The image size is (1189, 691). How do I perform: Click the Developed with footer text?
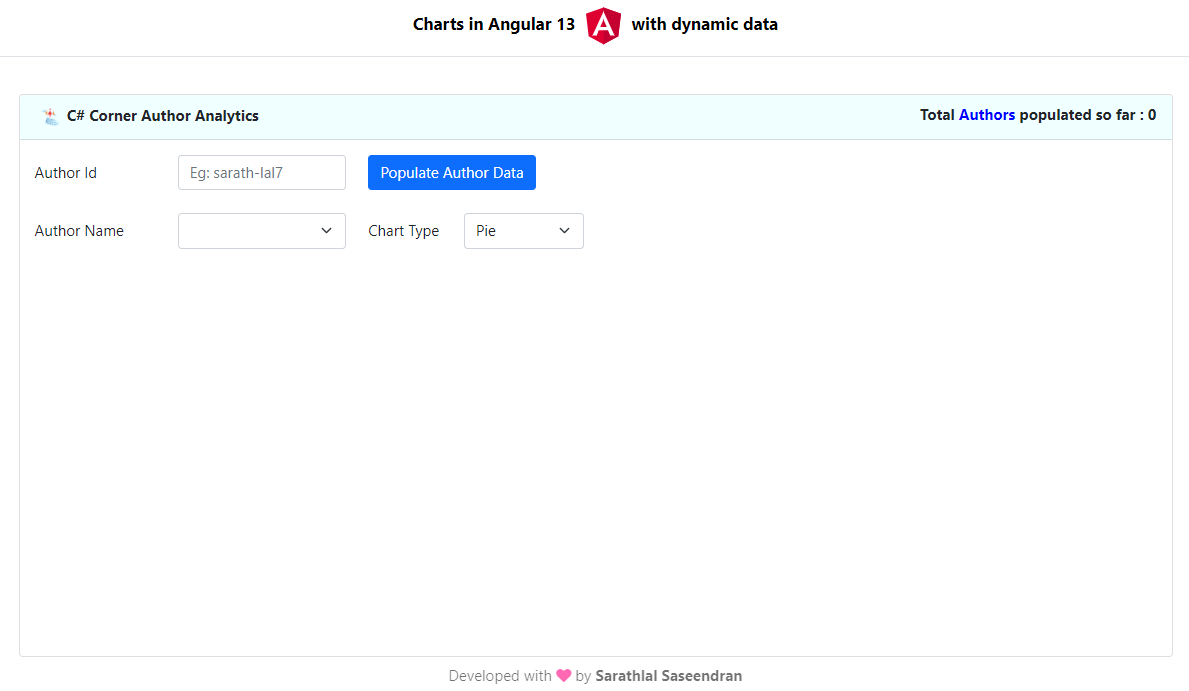pos(500,675)
